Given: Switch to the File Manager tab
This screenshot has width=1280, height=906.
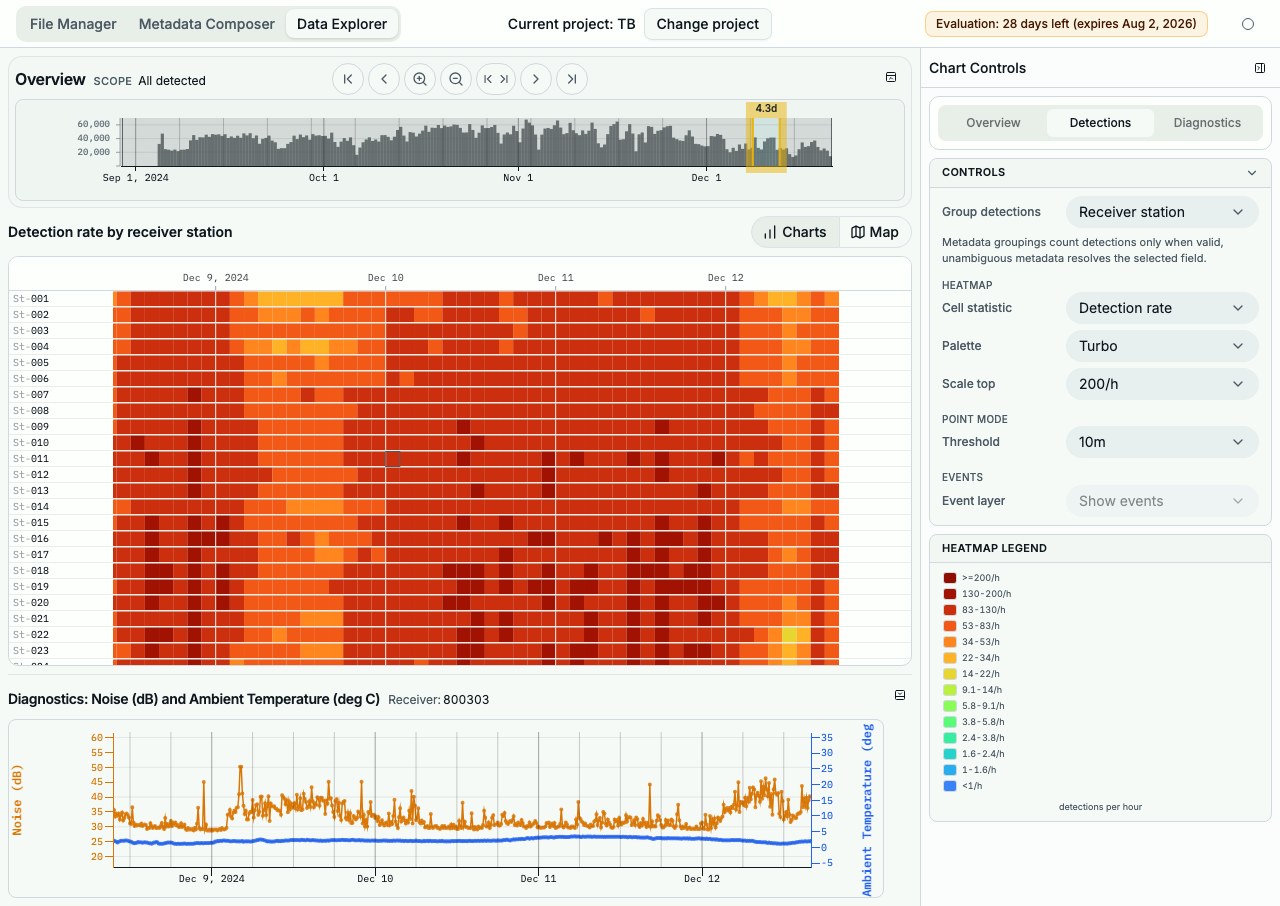Looking at the screenshot, I should [73, 24].
